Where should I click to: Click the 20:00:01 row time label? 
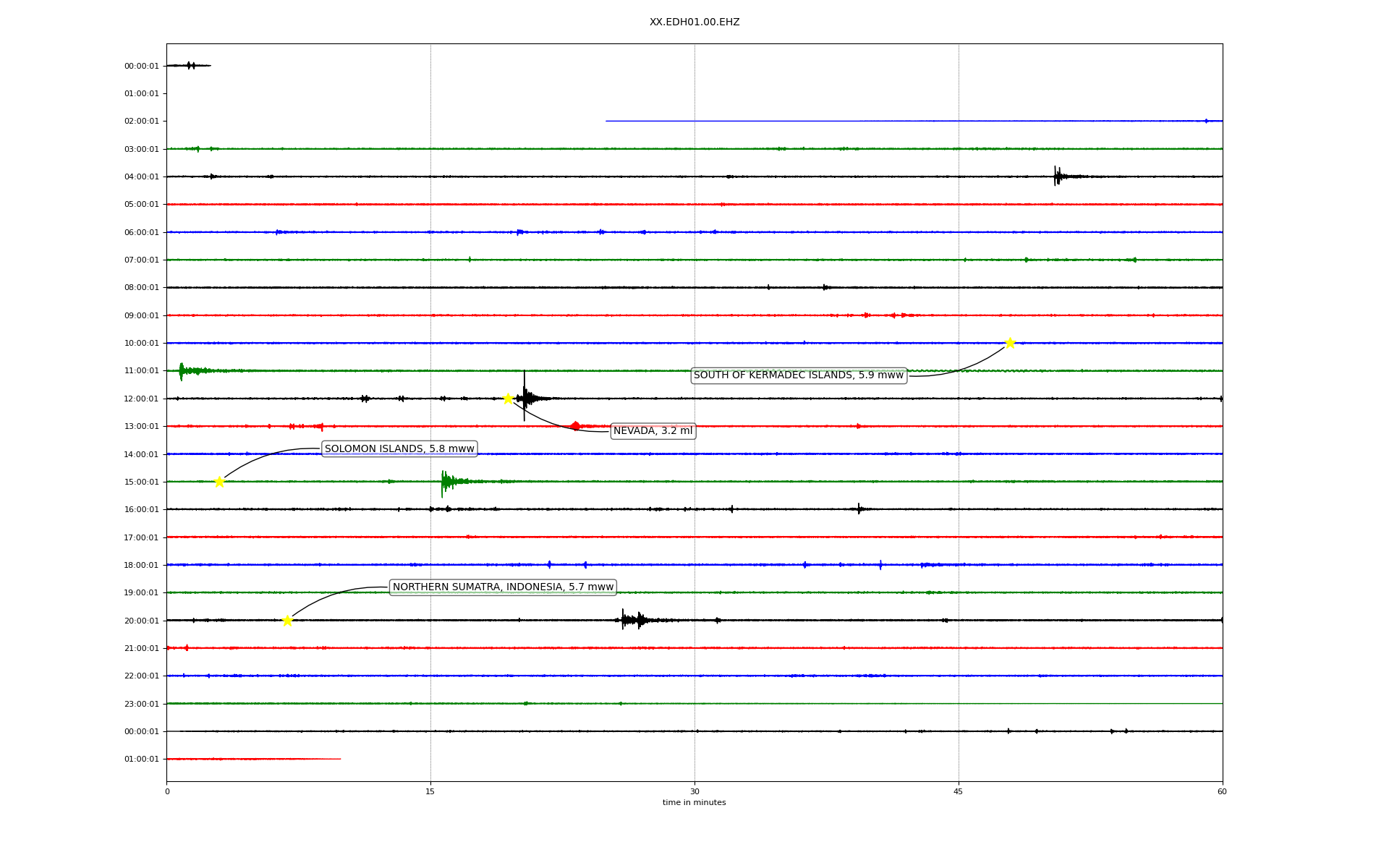tap(141, 621)
